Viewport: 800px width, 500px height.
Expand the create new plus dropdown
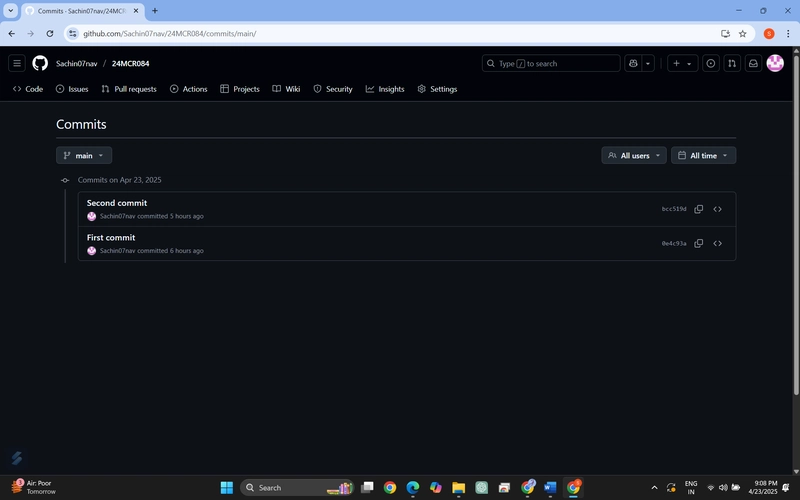tap(682, 63)
